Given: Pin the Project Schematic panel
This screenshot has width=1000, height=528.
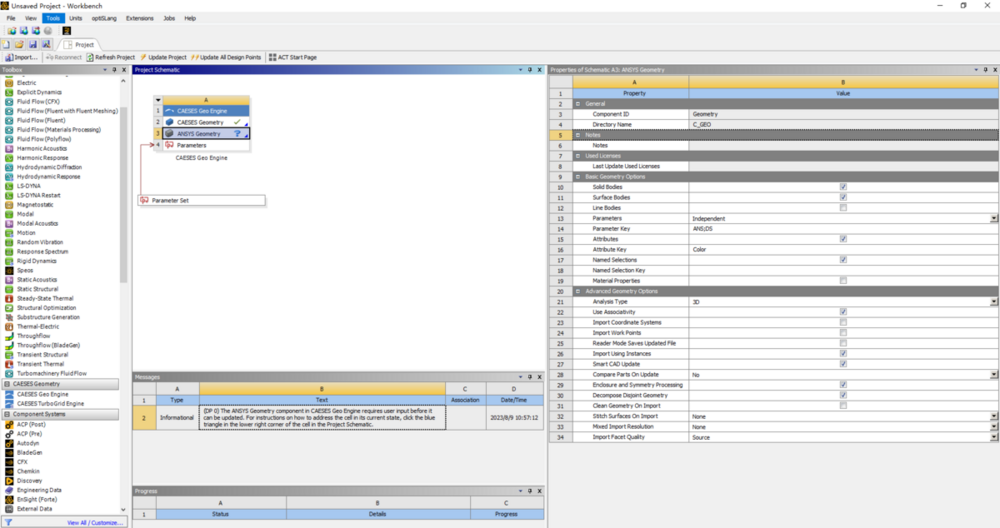Looking at the screenshot, I should [x=530, y=70].
